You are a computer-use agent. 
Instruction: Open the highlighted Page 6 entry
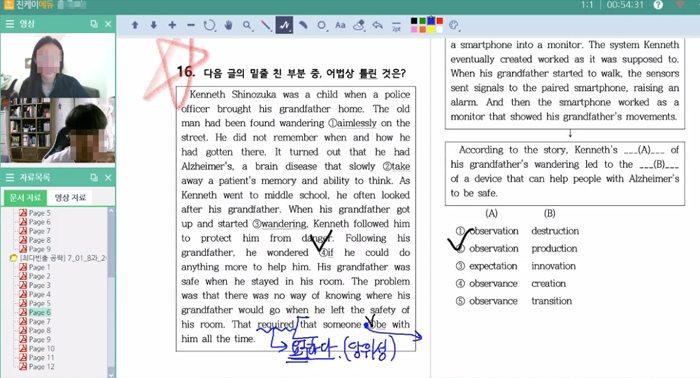pos(35,312)
